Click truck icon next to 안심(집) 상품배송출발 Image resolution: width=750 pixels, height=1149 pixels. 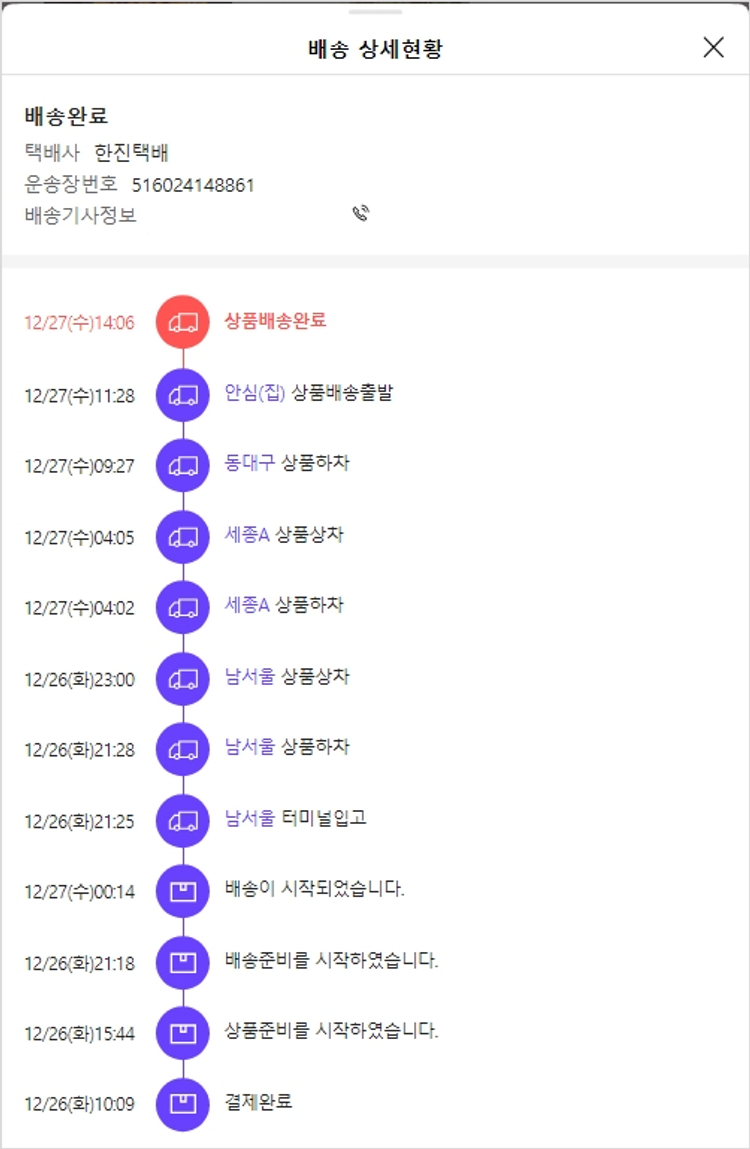point(183,395)
